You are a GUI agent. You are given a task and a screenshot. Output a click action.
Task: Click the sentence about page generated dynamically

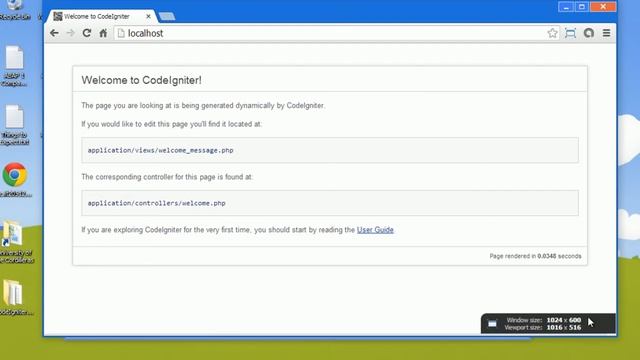click(203, 105)
